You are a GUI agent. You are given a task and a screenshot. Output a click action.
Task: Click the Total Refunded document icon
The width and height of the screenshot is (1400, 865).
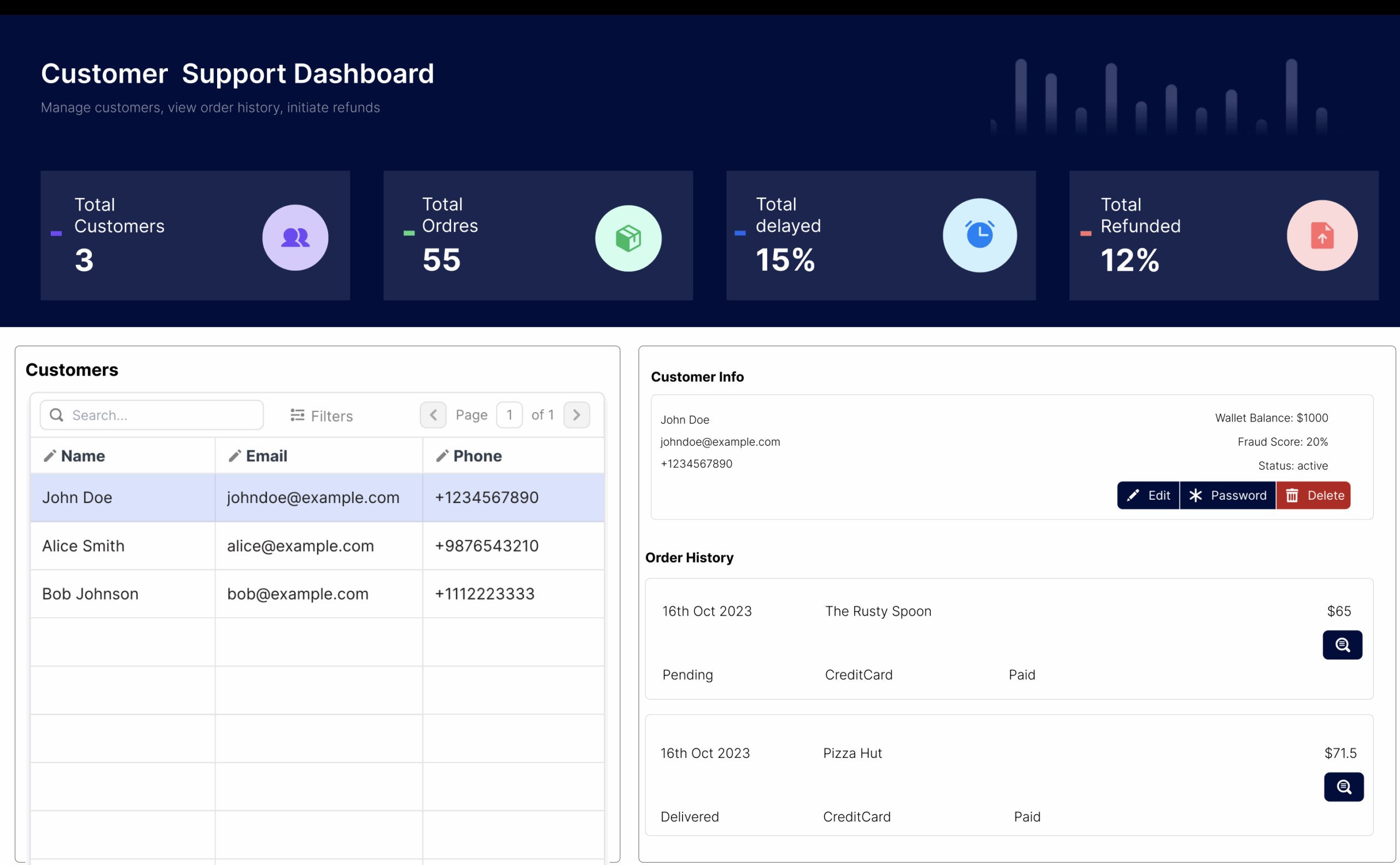click(1322, 236)
